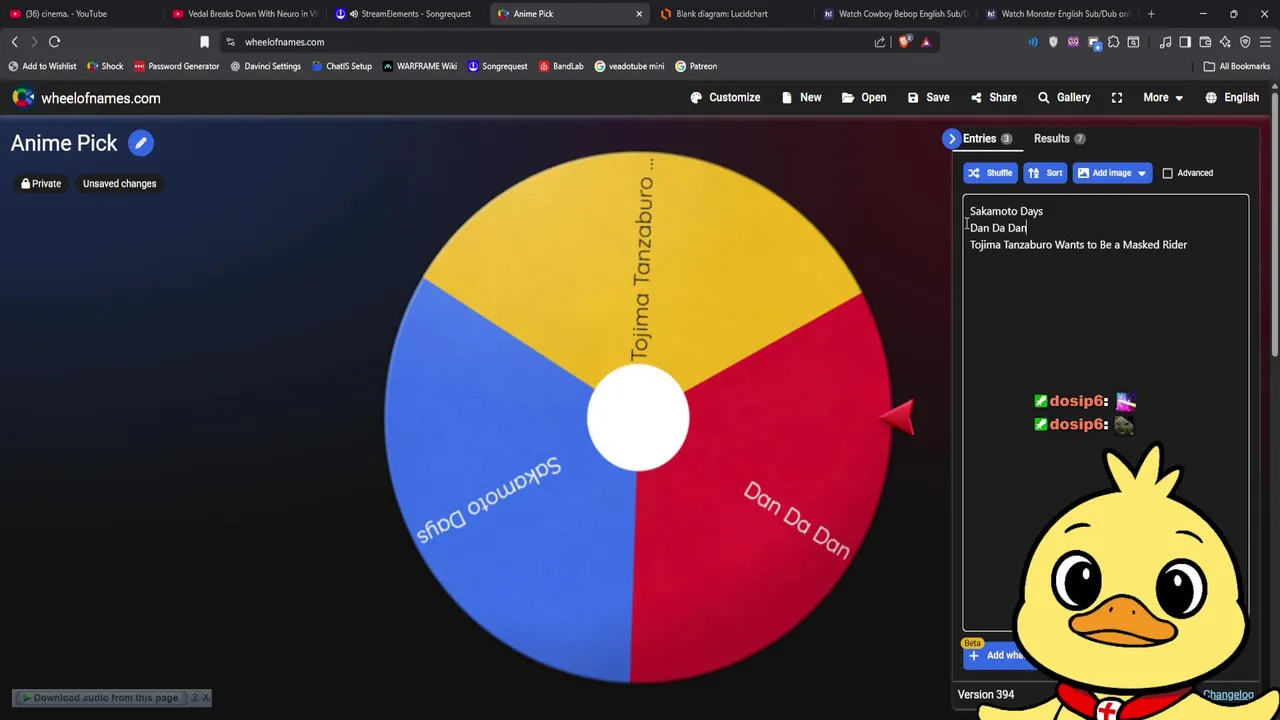Spin the wheel by clicking its white center
The width and height of the screenshot is (1280, 720).
(638, 418)
